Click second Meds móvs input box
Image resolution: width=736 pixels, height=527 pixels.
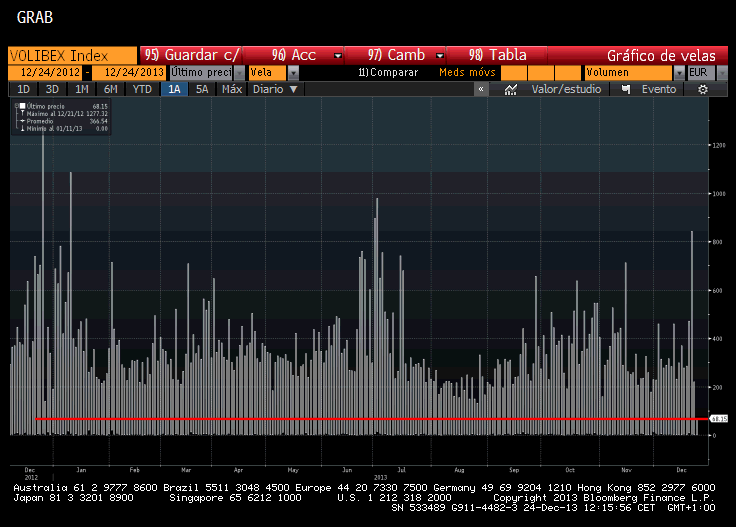pyautogui.click(x=541, y=73)
